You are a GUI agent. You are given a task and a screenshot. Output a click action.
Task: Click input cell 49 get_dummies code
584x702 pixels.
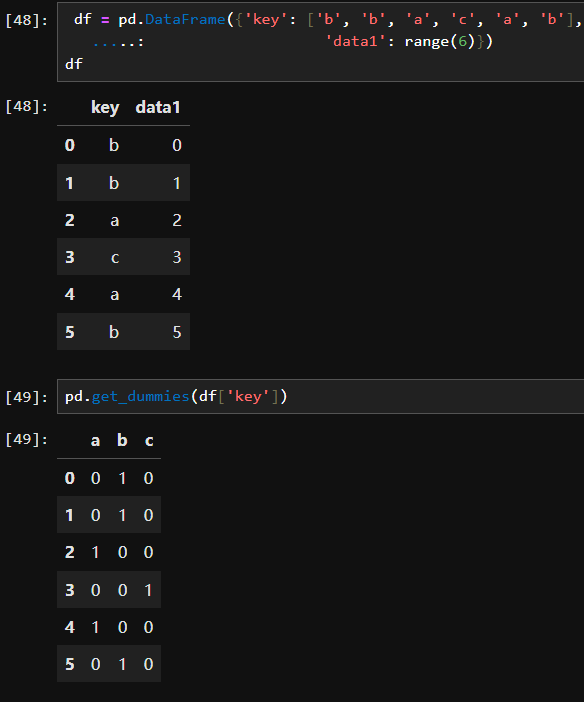point(321,397)
